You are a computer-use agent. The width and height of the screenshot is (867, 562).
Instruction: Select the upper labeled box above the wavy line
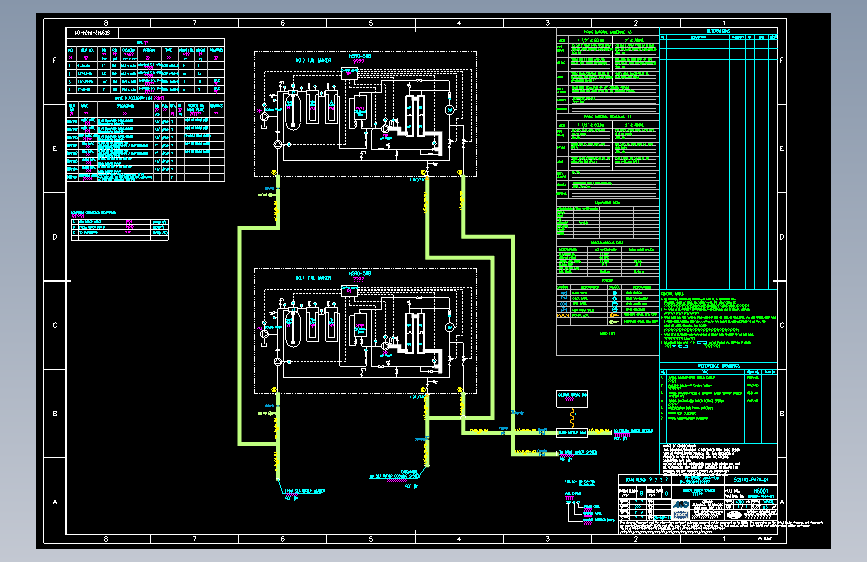coord(572,399)
